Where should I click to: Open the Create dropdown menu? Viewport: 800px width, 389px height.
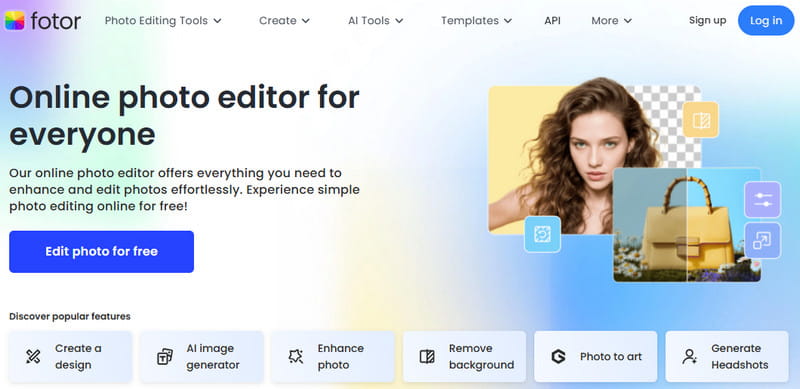(x=284, y=20)
